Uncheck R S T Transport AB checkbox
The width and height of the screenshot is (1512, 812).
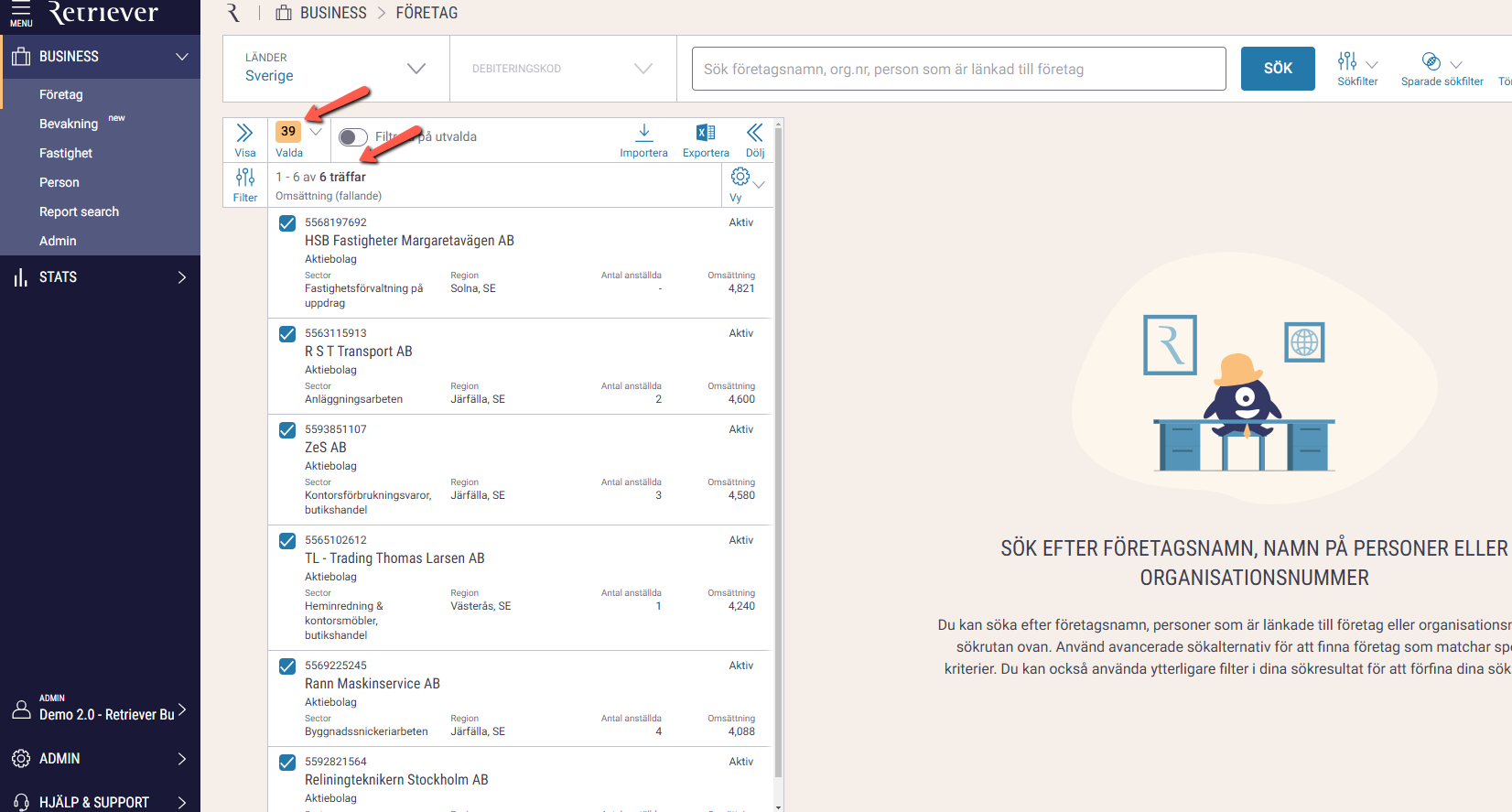click(287, 334)
